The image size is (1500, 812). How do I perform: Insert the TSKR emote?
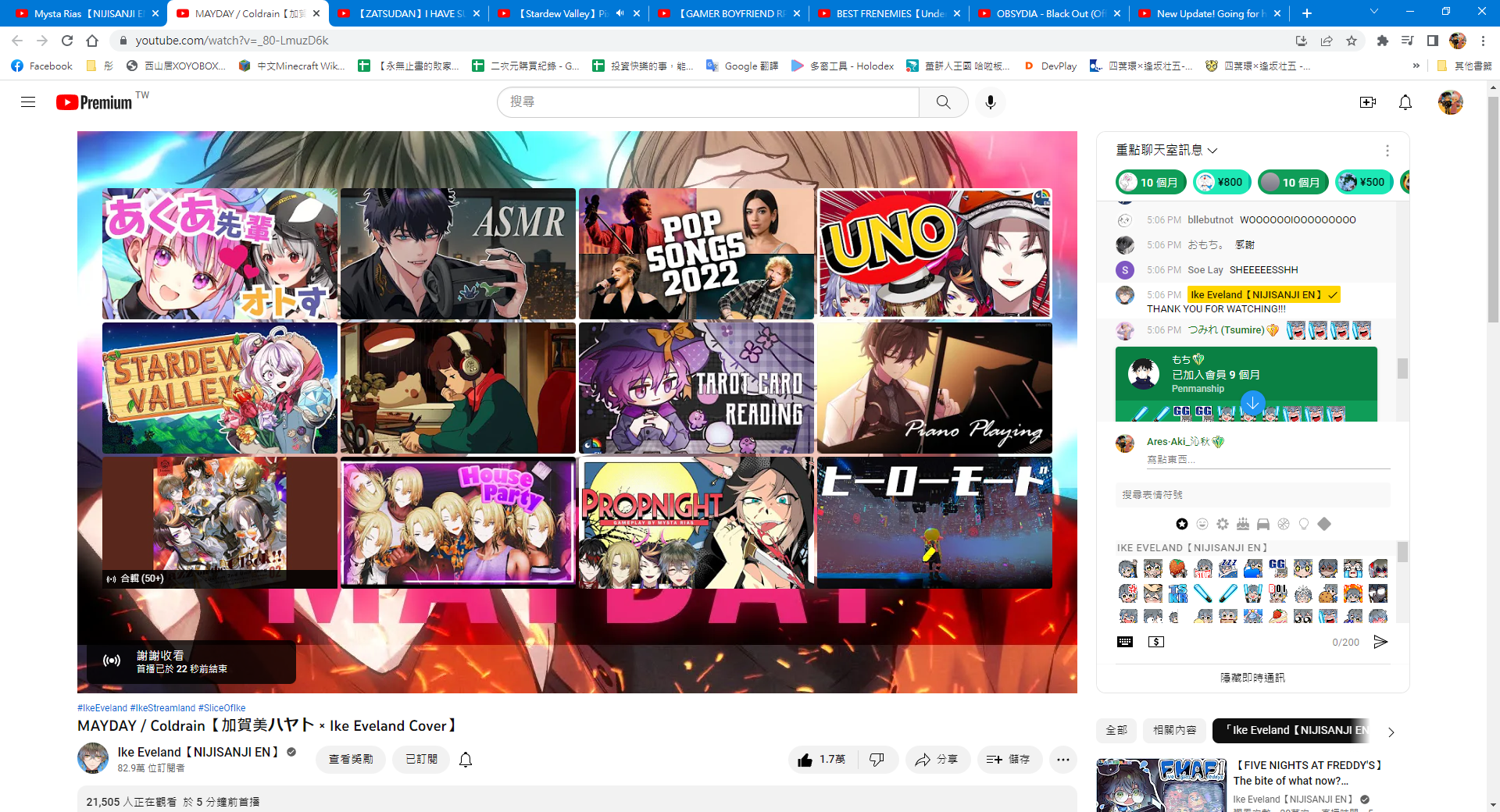click(x=1177, y=593)
